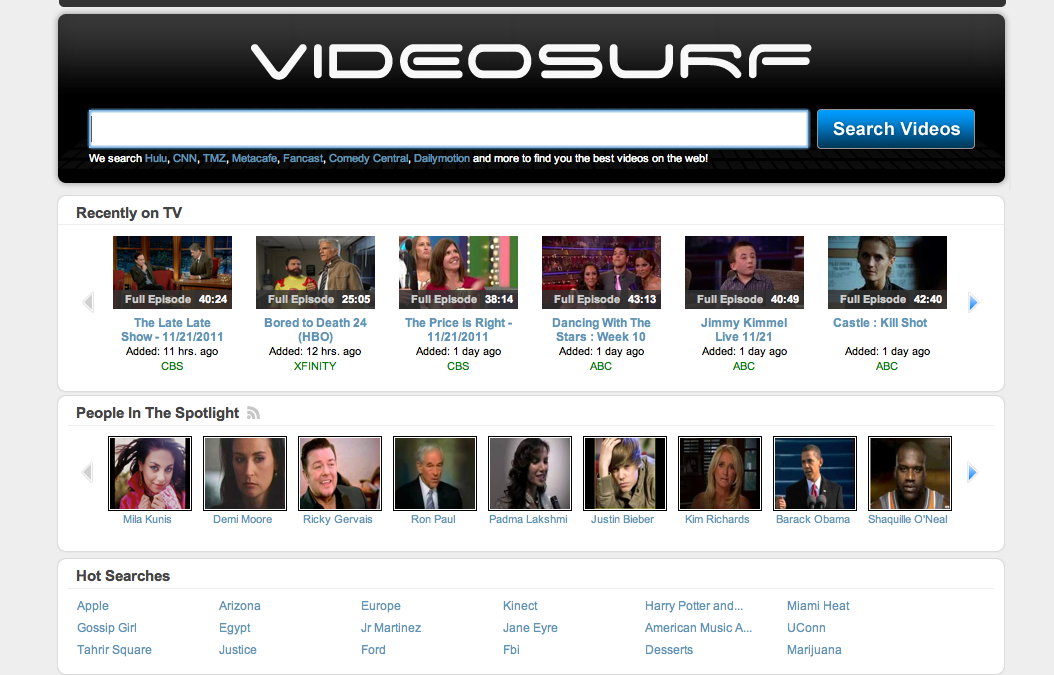Click Dancing With The Stars : Week 10 title
This screenshot has height=675, width=1054.
tap(601, 330)
